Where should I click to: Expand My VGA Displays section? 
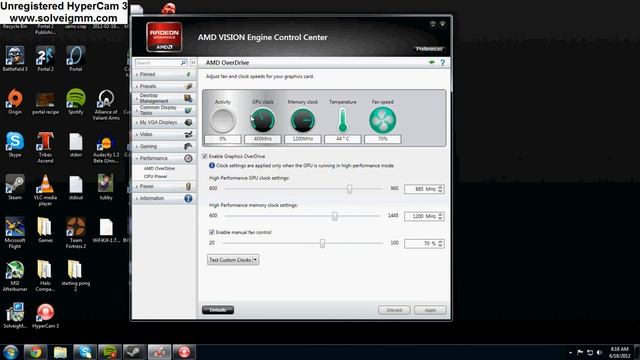point(164,122)
